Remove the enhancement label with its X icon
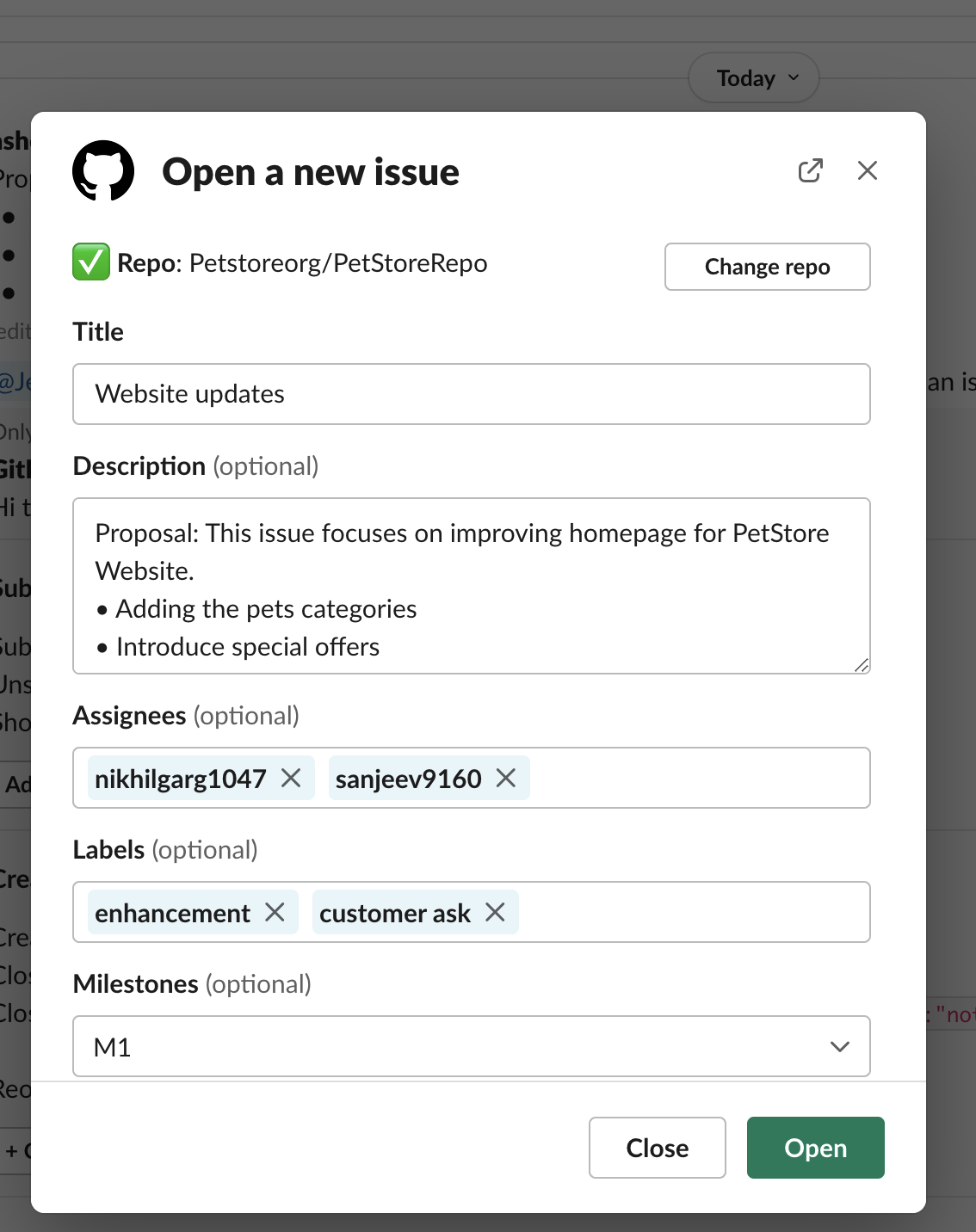This screenshot has width=976, height=1232. (x=275, y=912)
